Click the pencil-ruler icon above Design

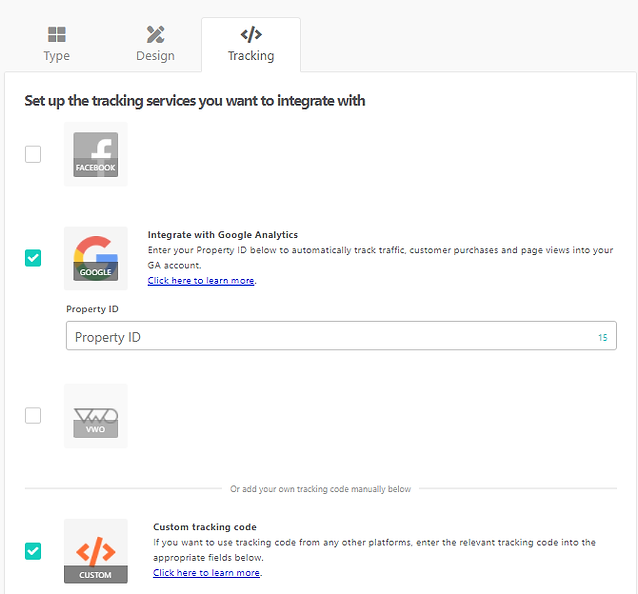pos(155,35)
